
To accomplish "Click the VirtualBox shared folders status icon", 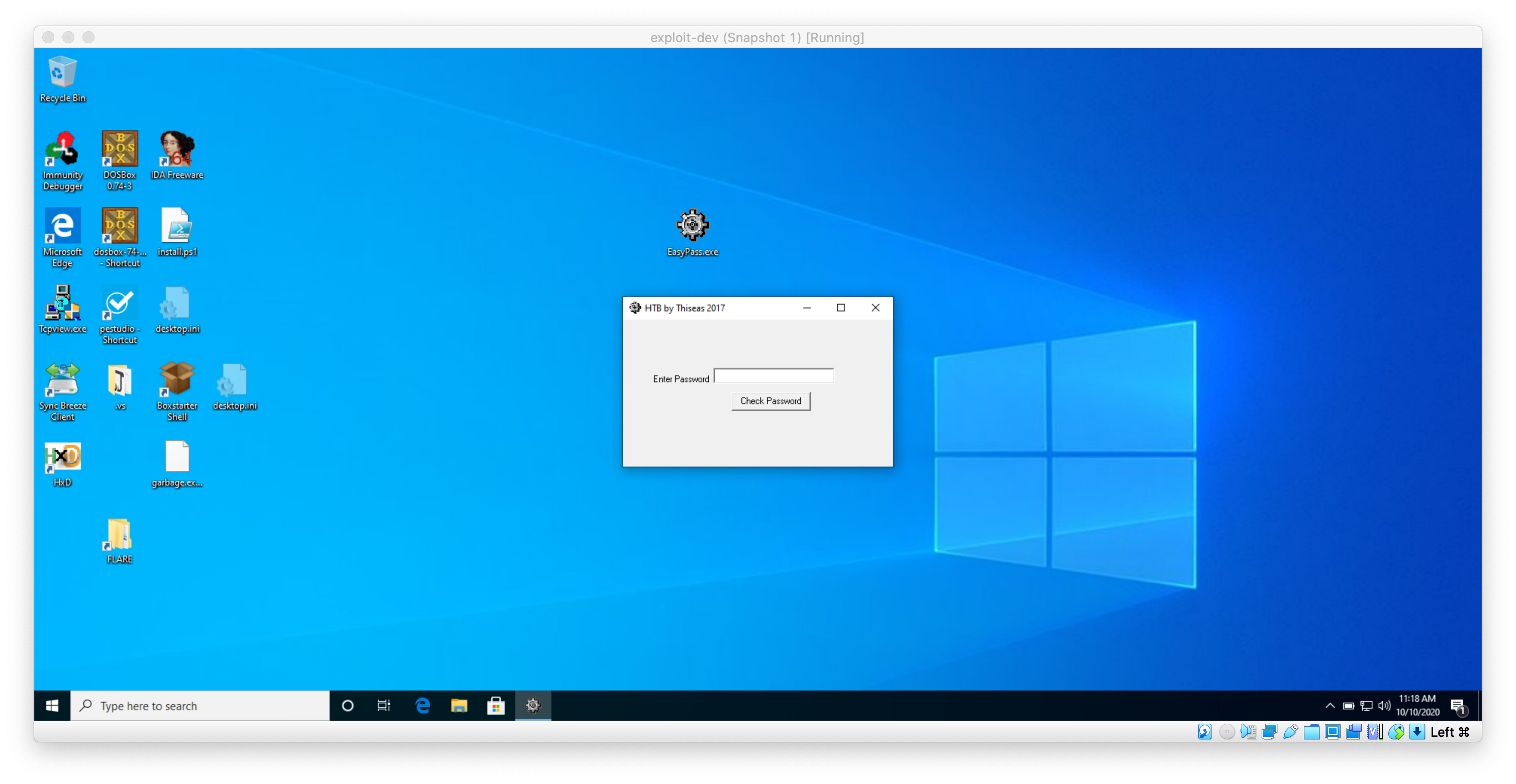I will pos(1311,732).
